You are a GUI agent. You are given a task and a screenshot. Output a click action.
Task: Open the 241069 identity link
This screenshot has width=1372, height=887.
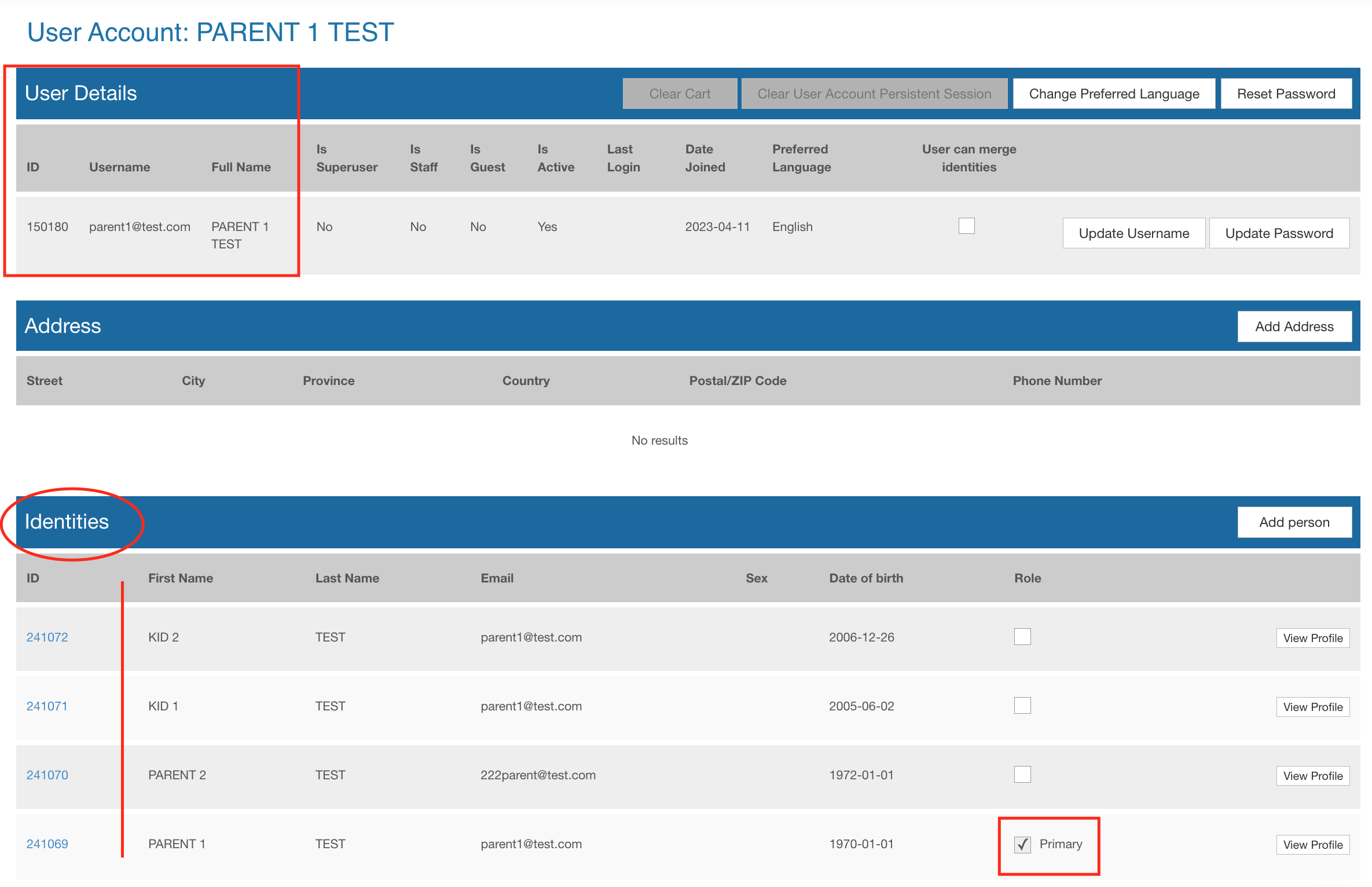point(47,844)
